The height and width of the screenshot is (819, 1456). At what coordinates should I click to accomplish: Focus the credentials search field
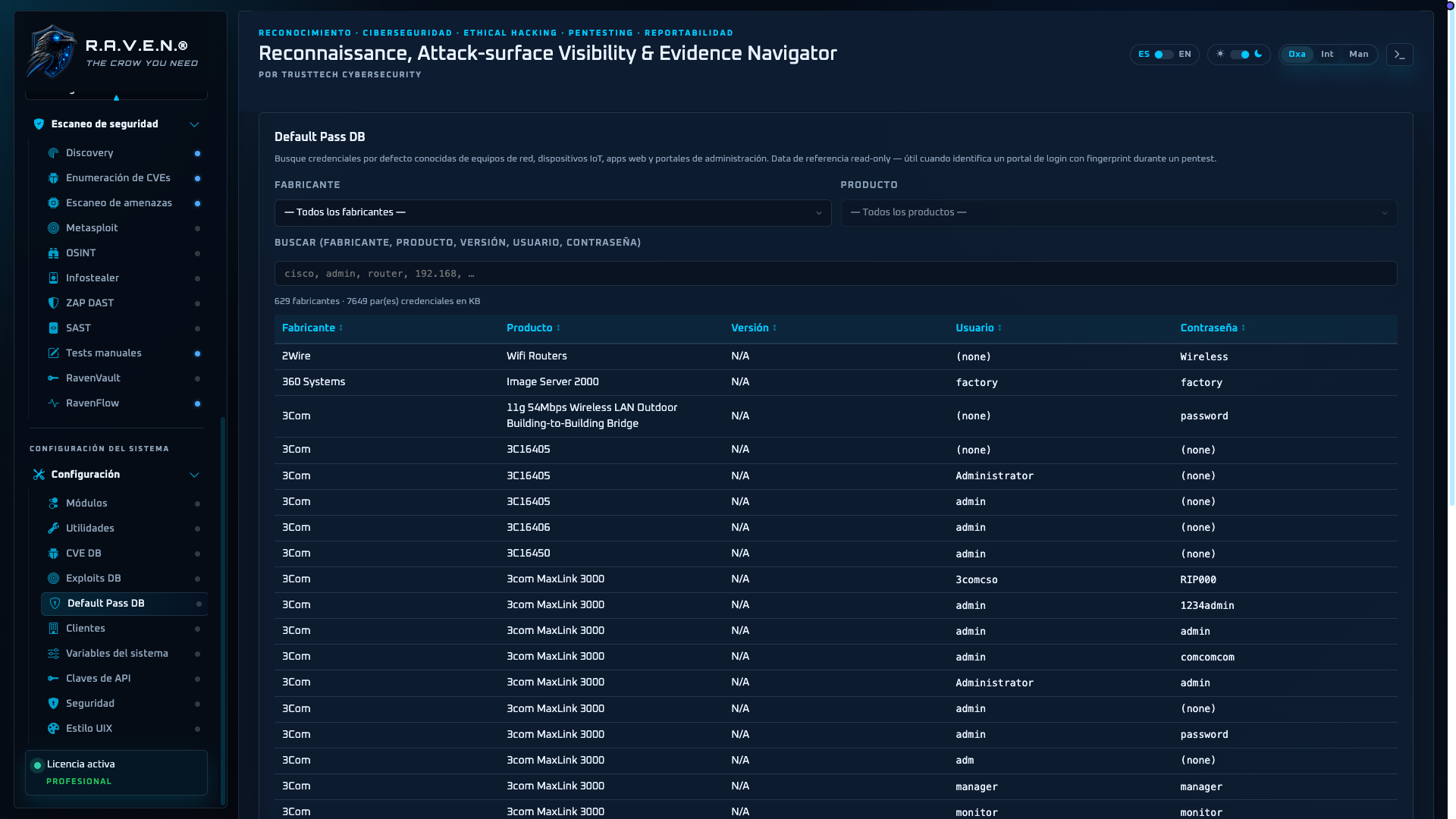836,274
